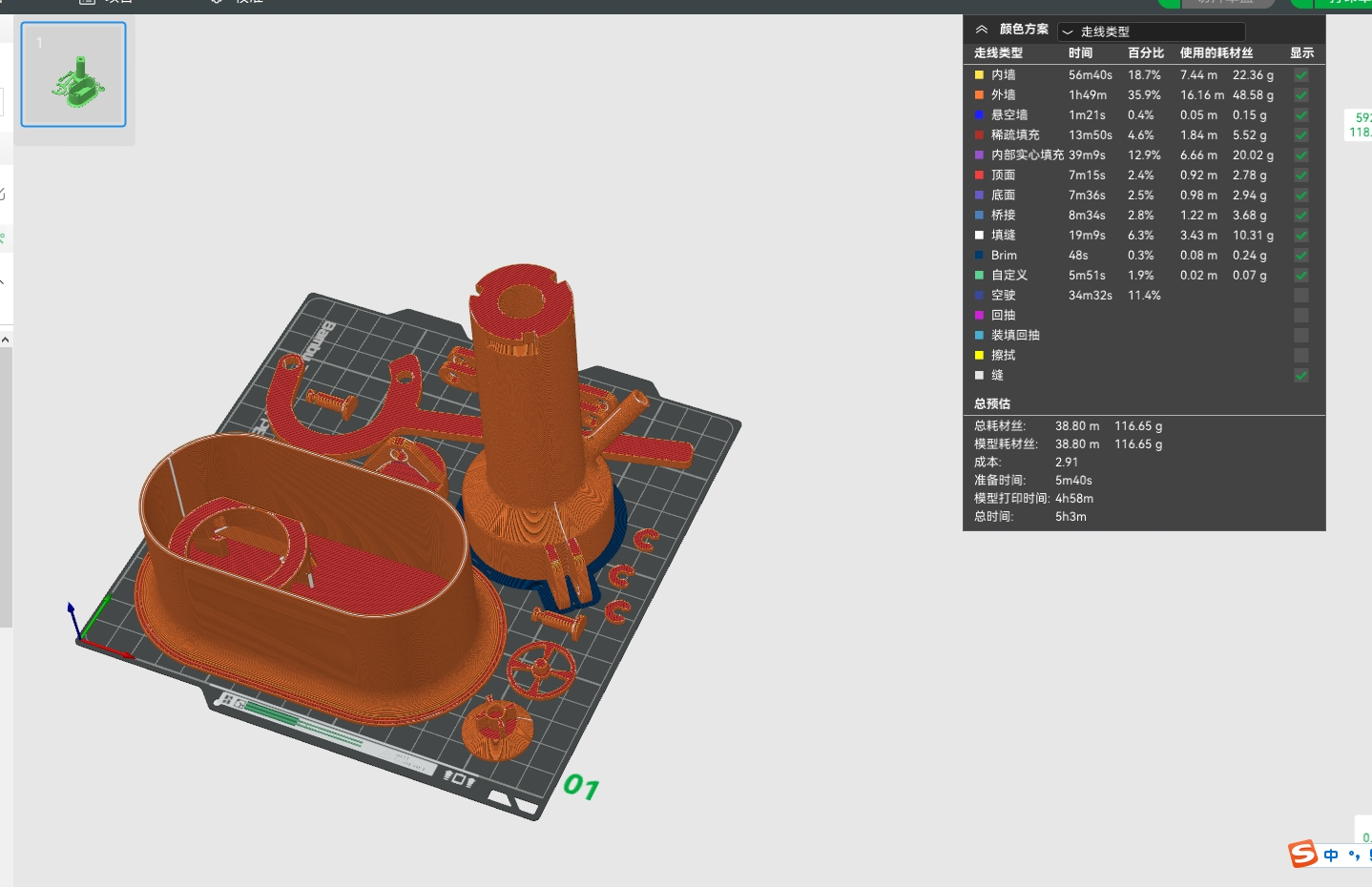
Task: Click the 总耗材丝 label
Action: pos(1000,426)
